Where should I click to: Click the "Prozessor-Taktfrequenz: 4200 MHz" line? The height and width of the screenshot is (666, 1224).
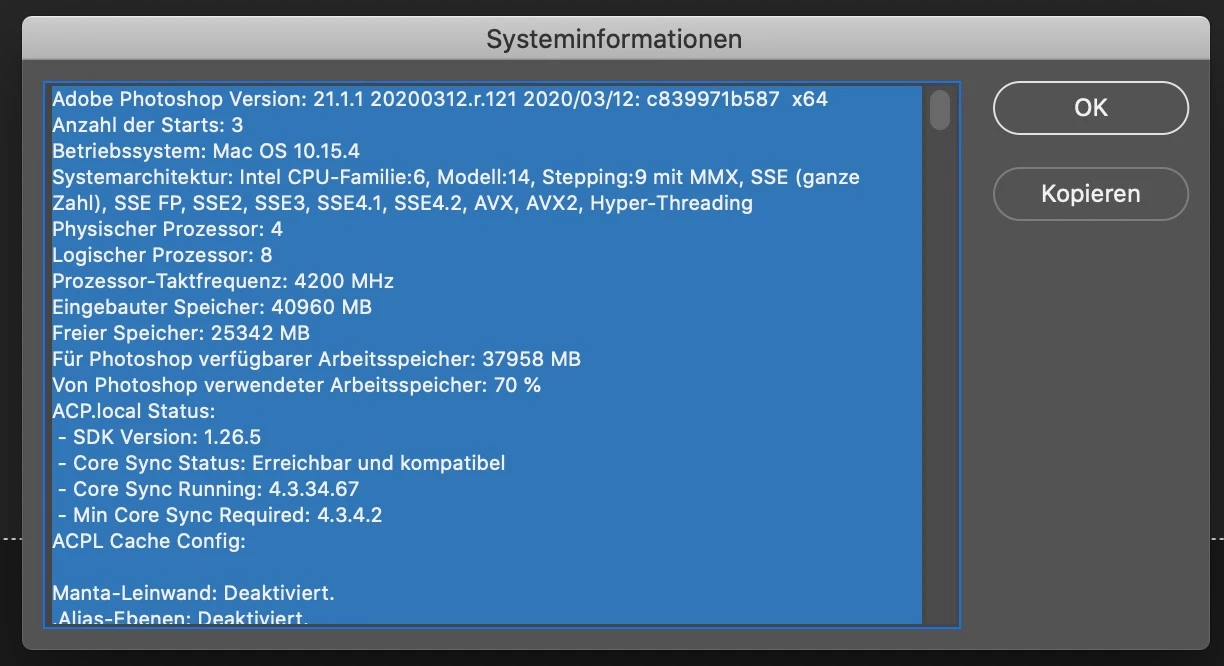[x=223, y=281]
